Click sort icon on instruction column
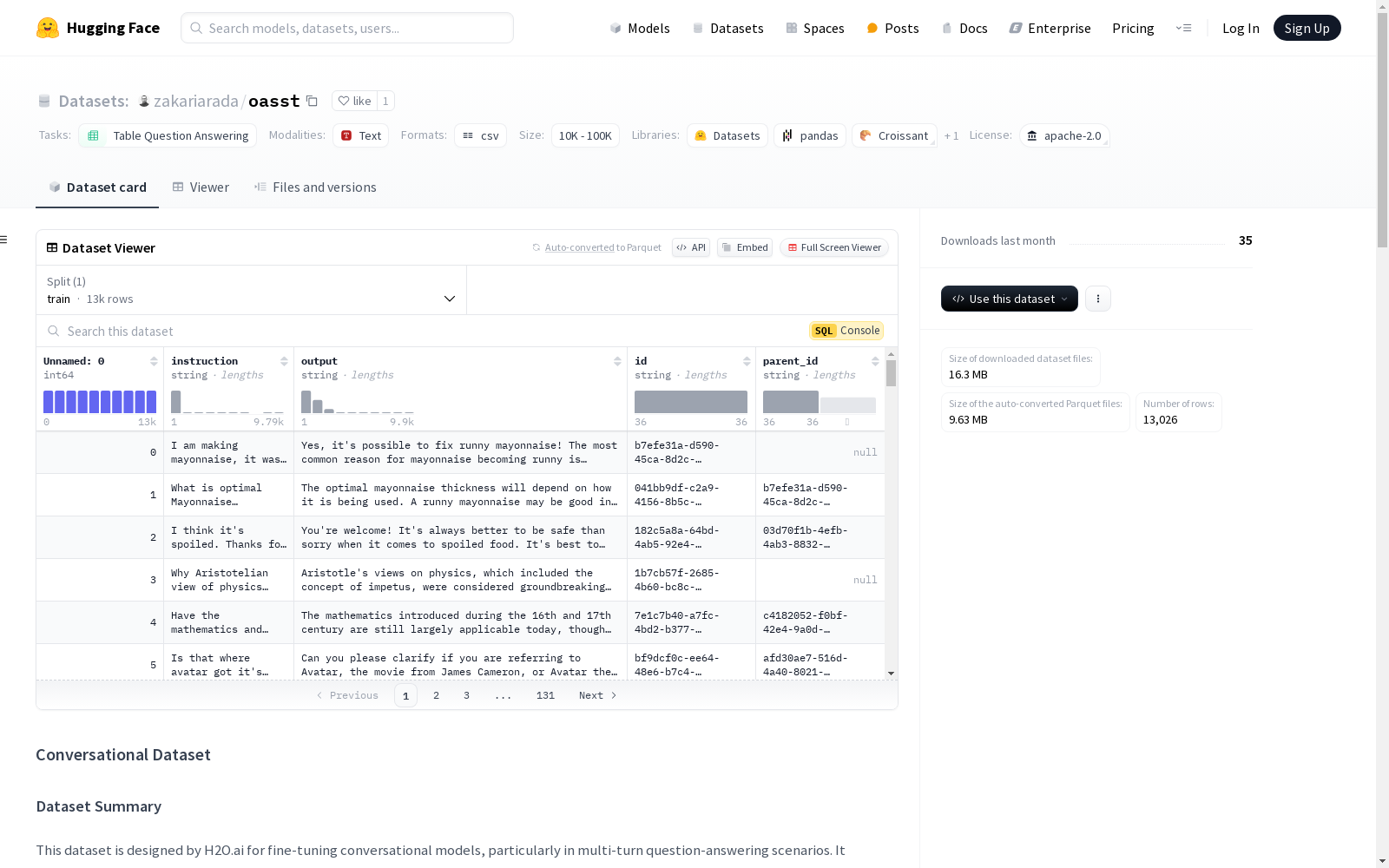This screenshot has width=1389, height=868. pos(284,361)
